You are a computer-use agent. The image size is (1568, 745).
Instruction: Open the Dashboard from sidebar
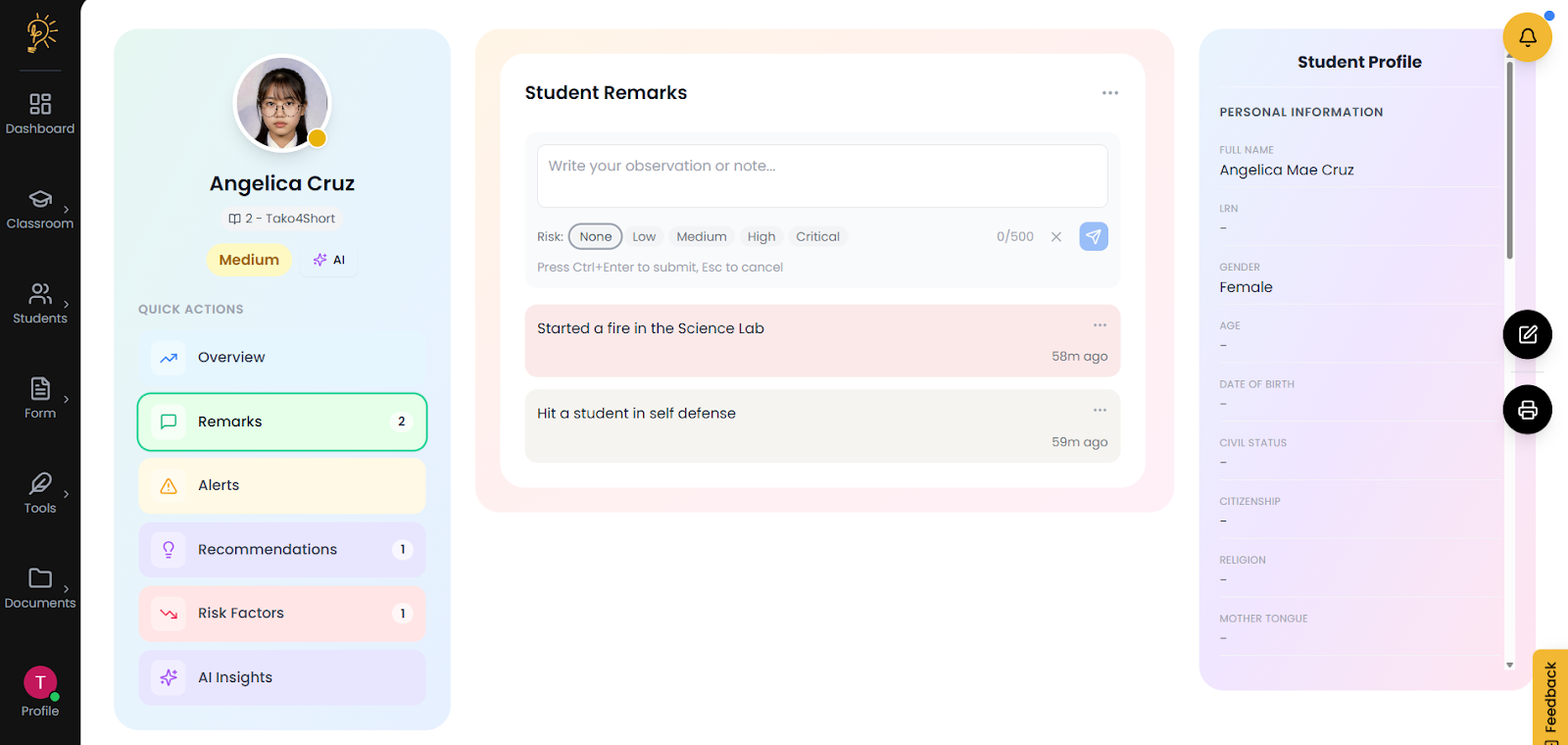(40, 114)
